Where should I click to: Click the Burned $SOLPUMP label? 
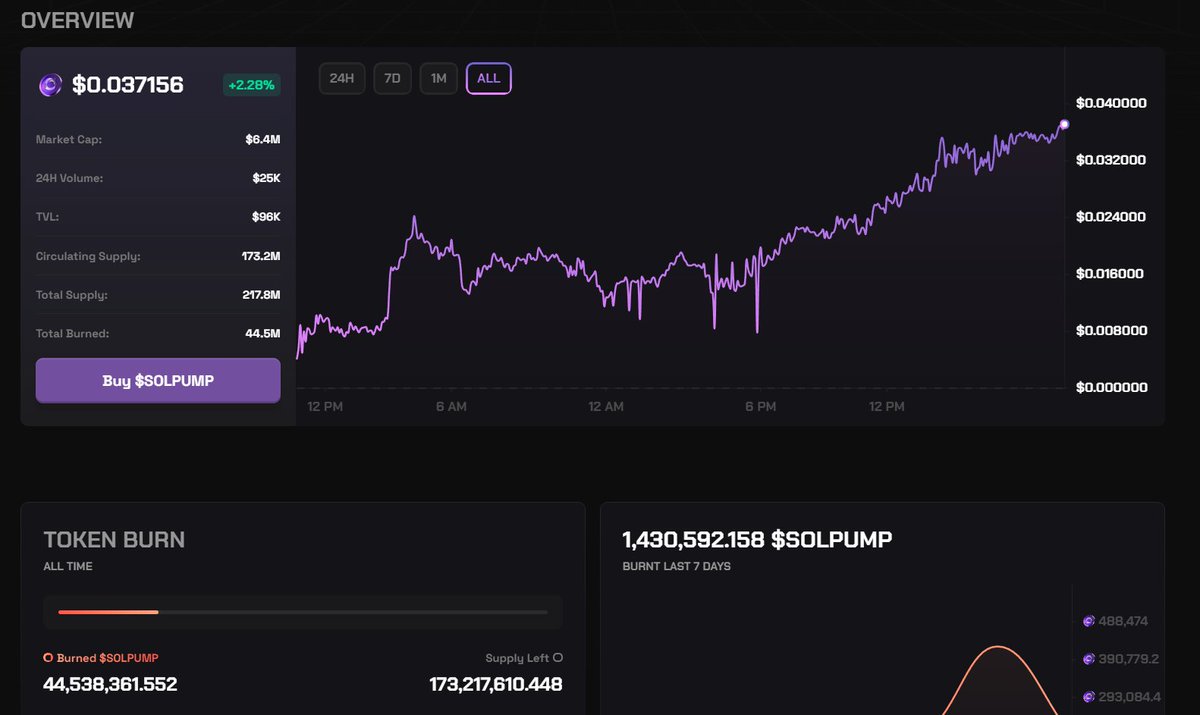(x=108, y=658)
